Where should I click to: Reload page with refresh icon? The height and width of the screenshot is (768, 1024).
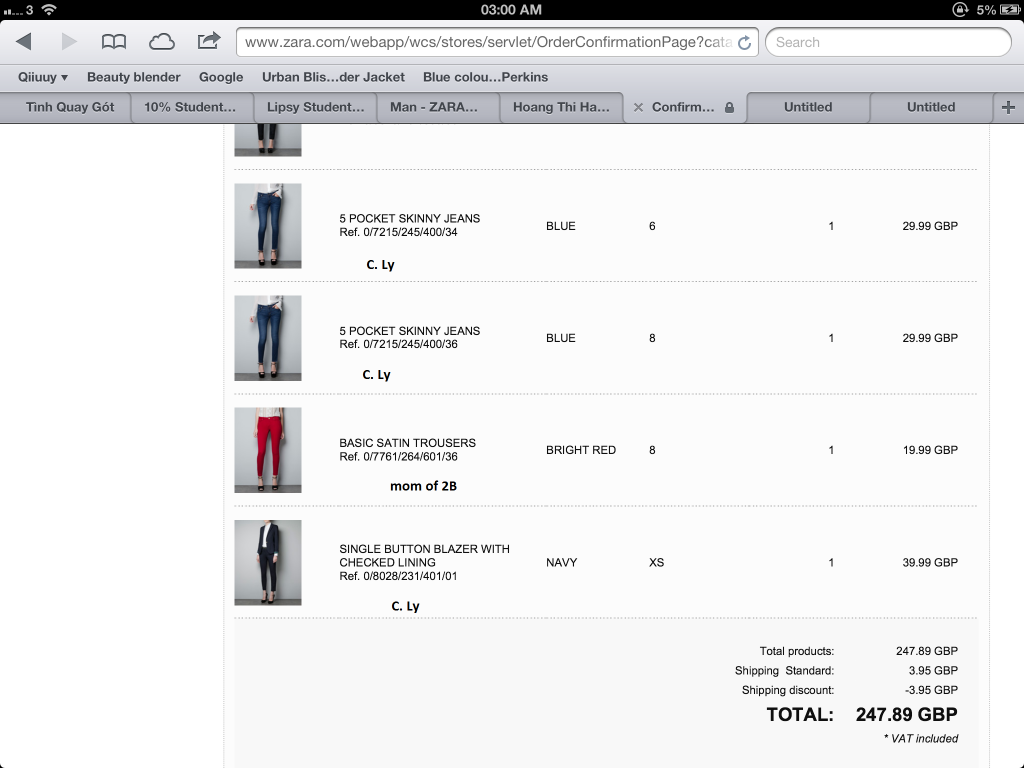pos(744,43)
